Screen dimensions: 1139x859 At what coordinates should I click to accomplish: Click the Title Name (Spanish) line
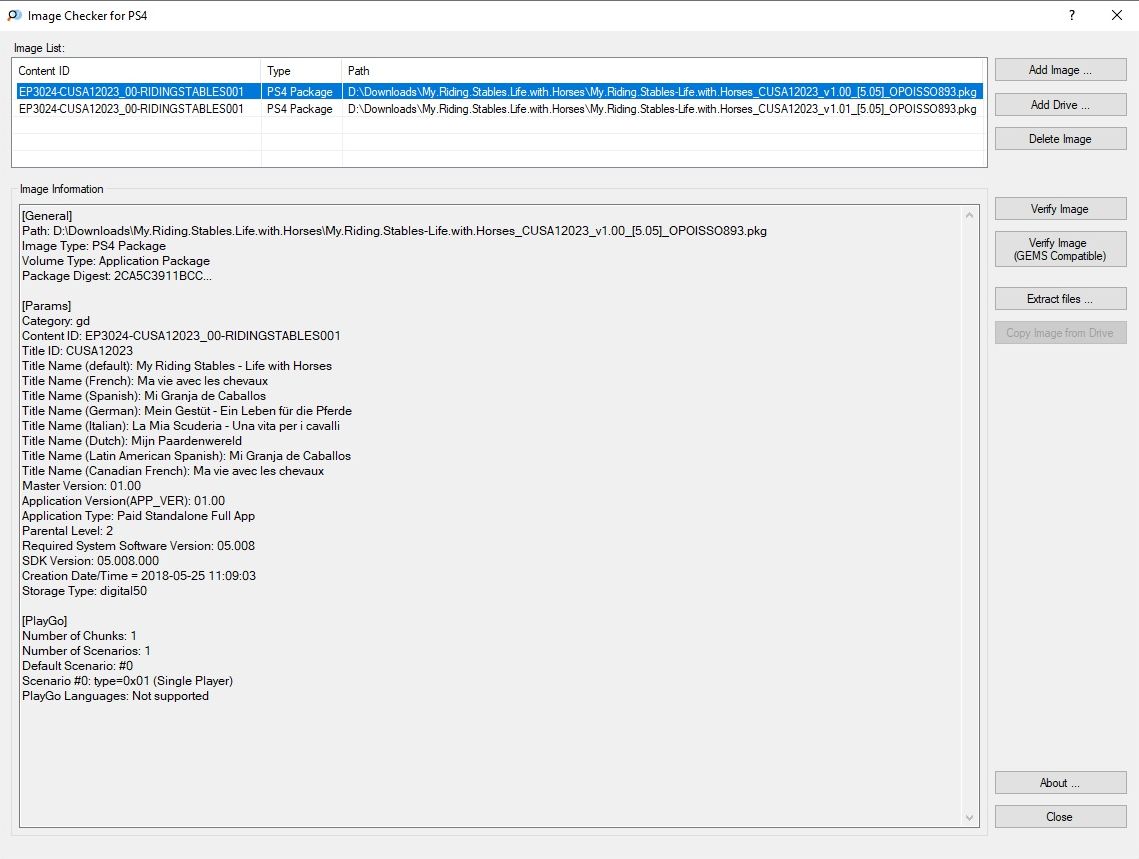click(144, 396)
